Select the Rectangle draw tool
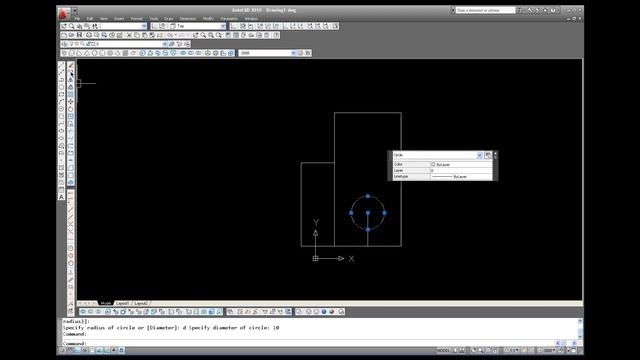The image size is (640, 360). tap(61, 94)
